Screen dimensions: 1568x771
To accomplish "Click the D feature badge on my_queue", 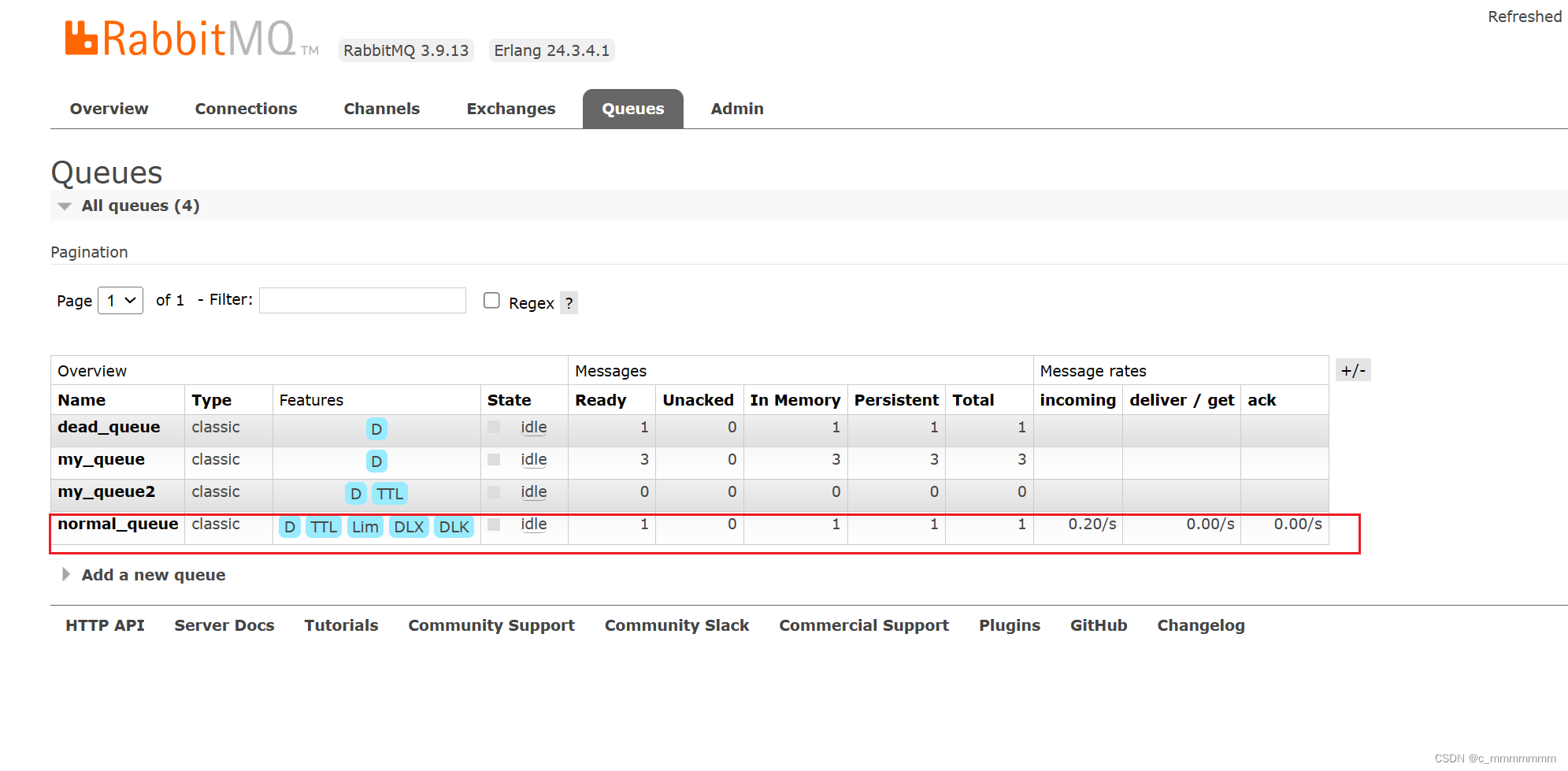I will (376, 461).
